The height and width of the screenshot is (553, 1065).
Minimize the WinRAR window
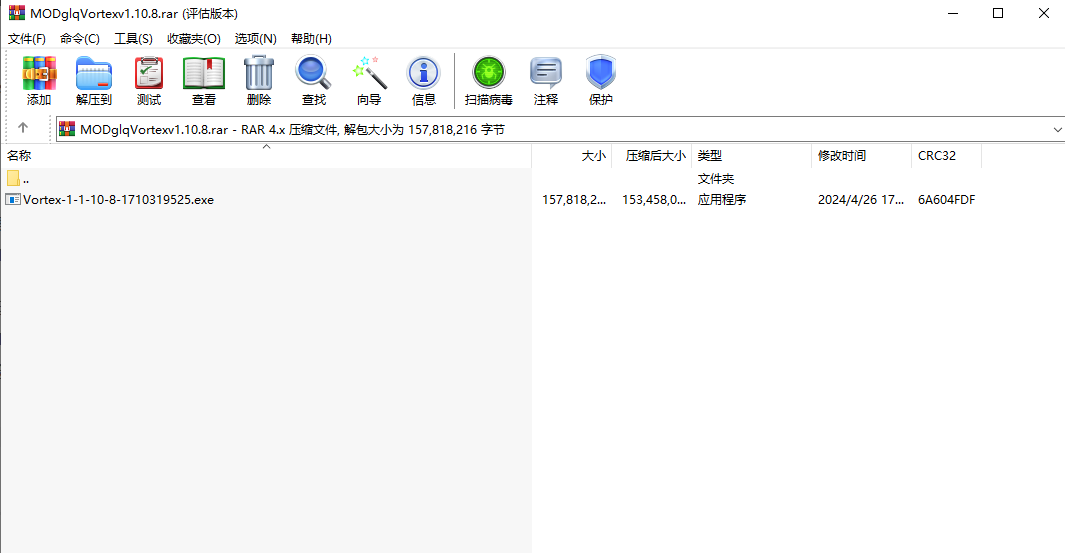tap(953, 13)
